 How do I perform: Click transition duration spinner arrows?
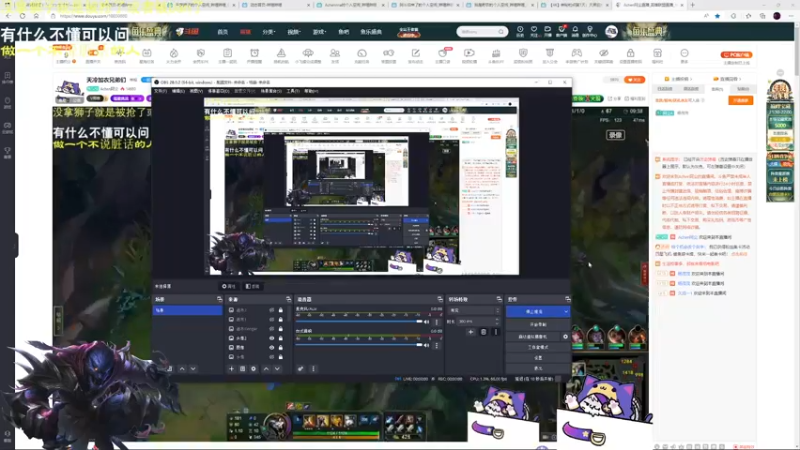[497, 321]
